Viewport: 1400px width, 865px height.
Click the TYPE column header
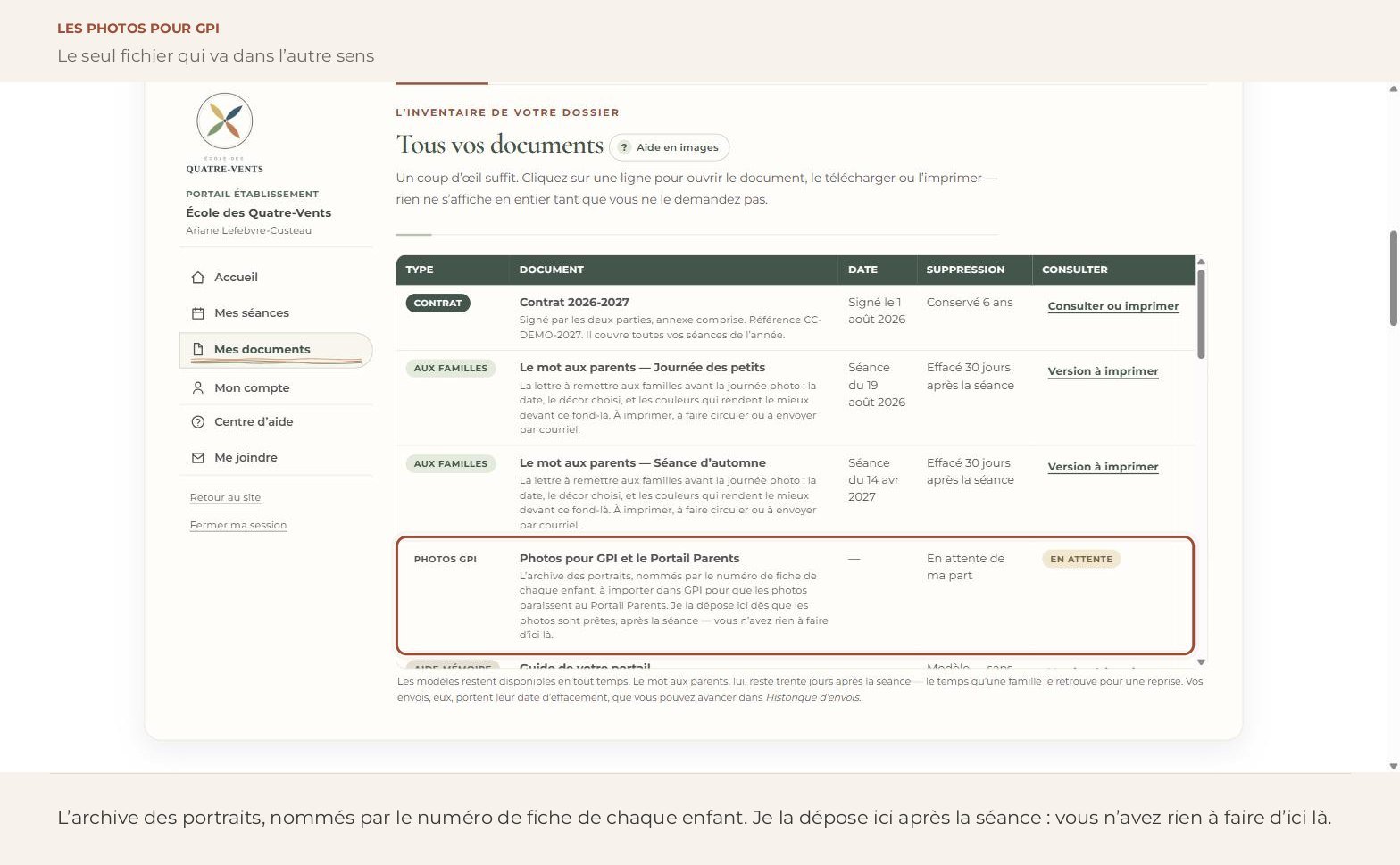pyautogui.click(x=420, y=270)
